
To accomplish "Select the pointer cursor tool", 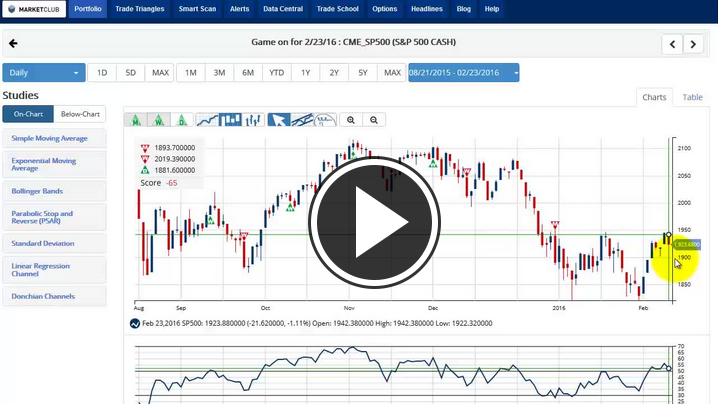I will point(279,120).
